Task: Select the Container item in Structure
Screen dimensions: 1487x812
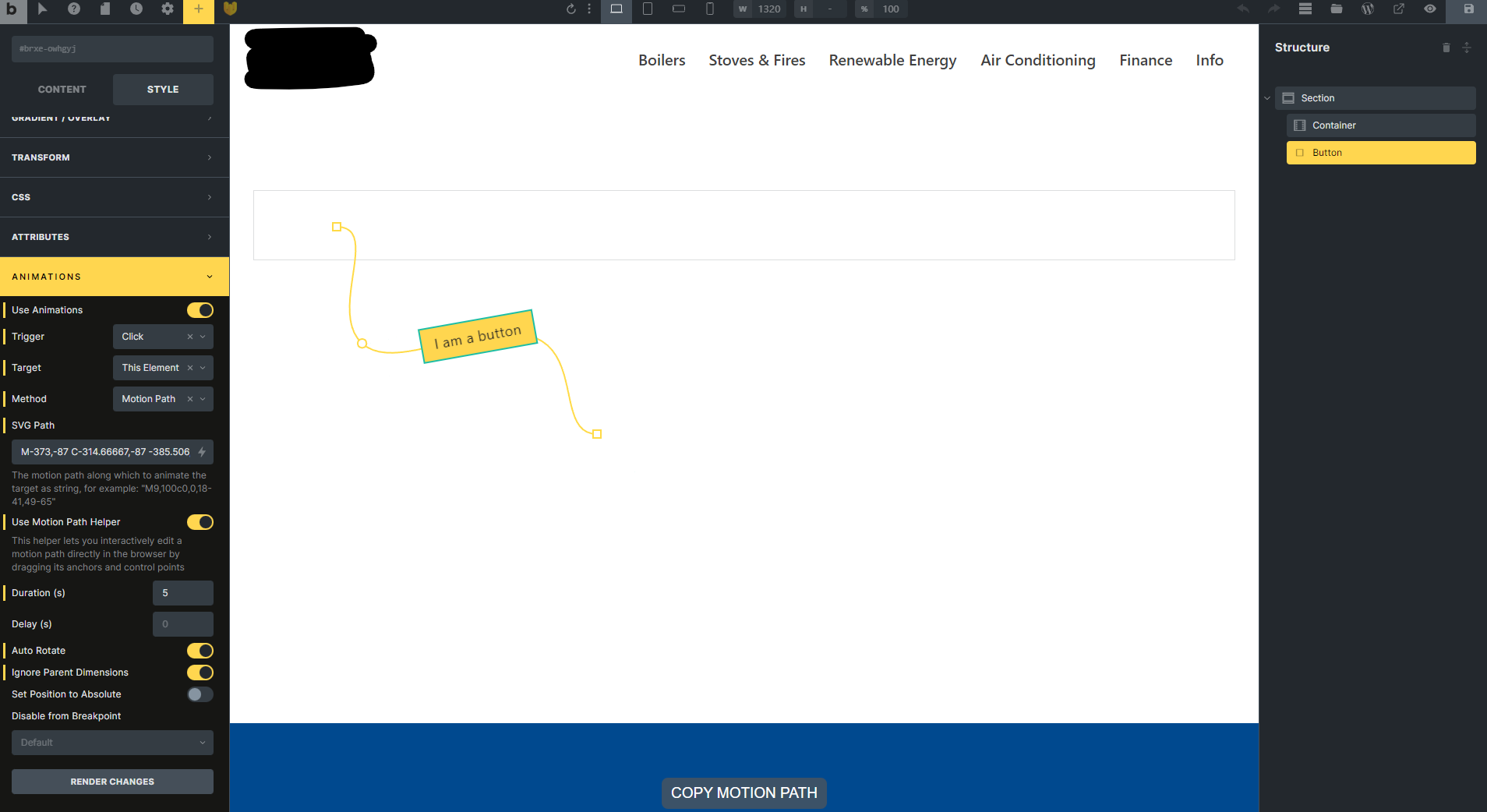Action: pyautogui.click(x=1381, y=125)
